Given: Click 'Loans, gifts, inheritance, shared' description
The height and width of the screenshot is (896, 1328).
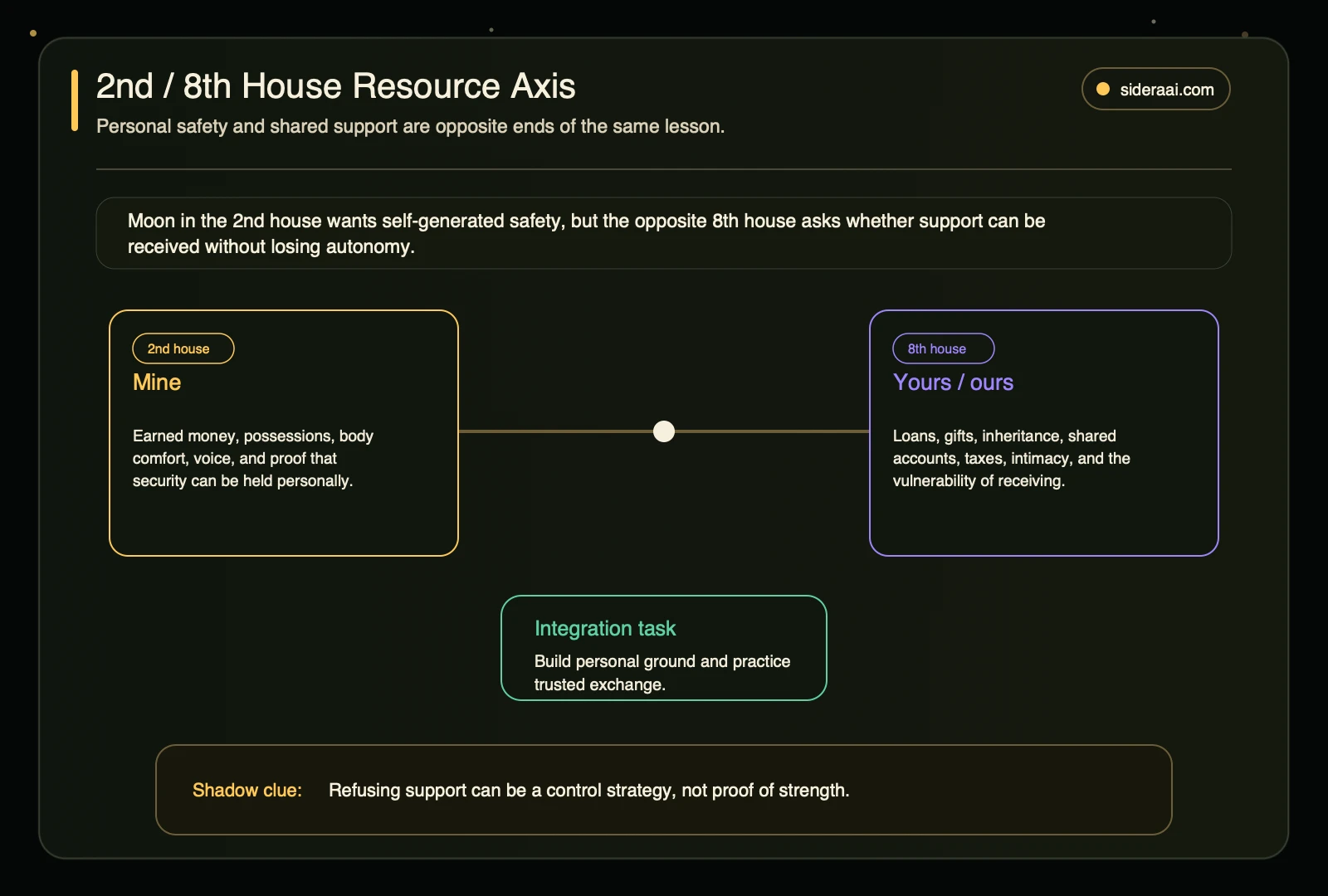Looking at the screenshot, I should 1012,458.
